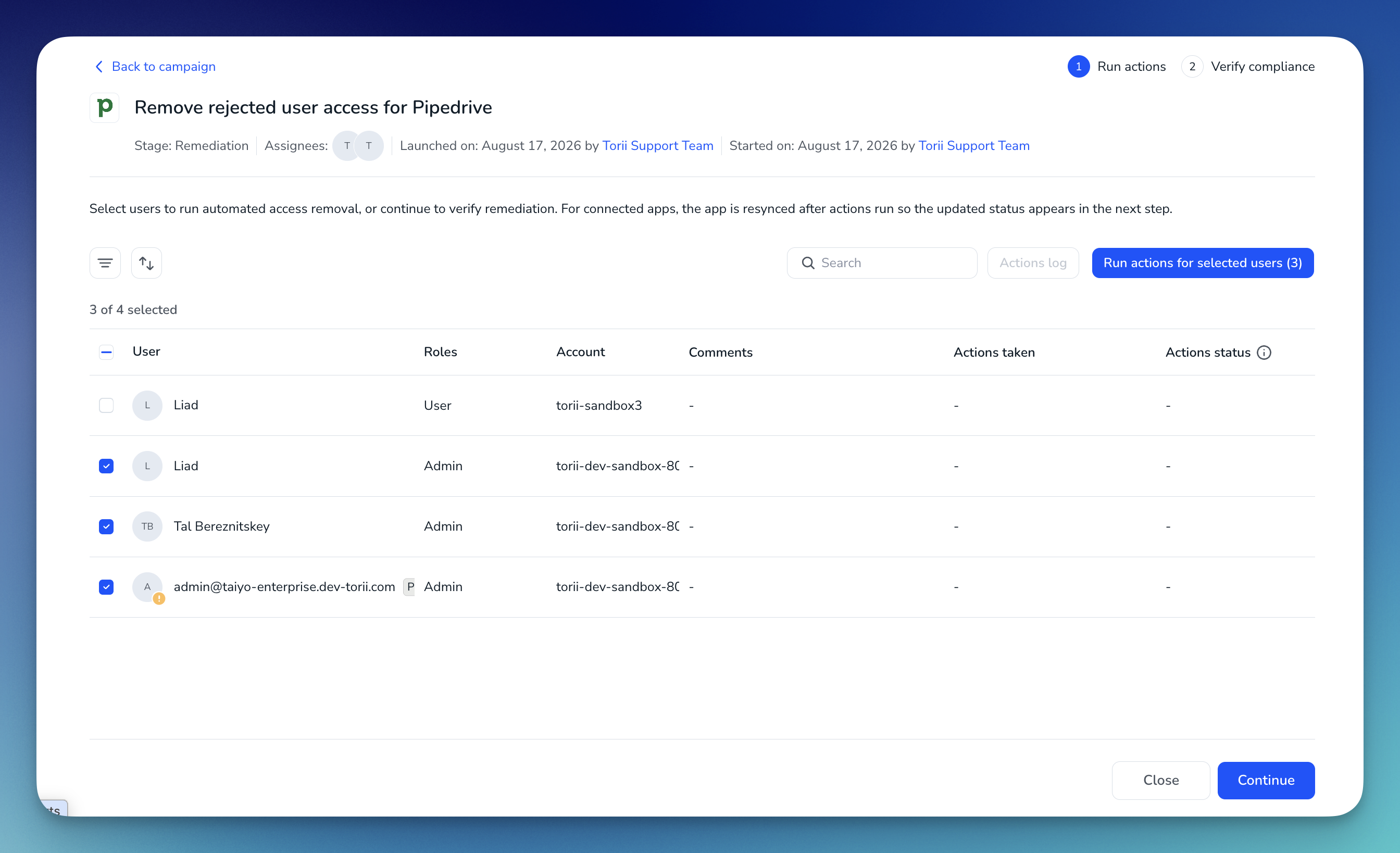Open the Actions log
The width and height of the screenshot is (1400, 853).
[x=1033, y=263]
